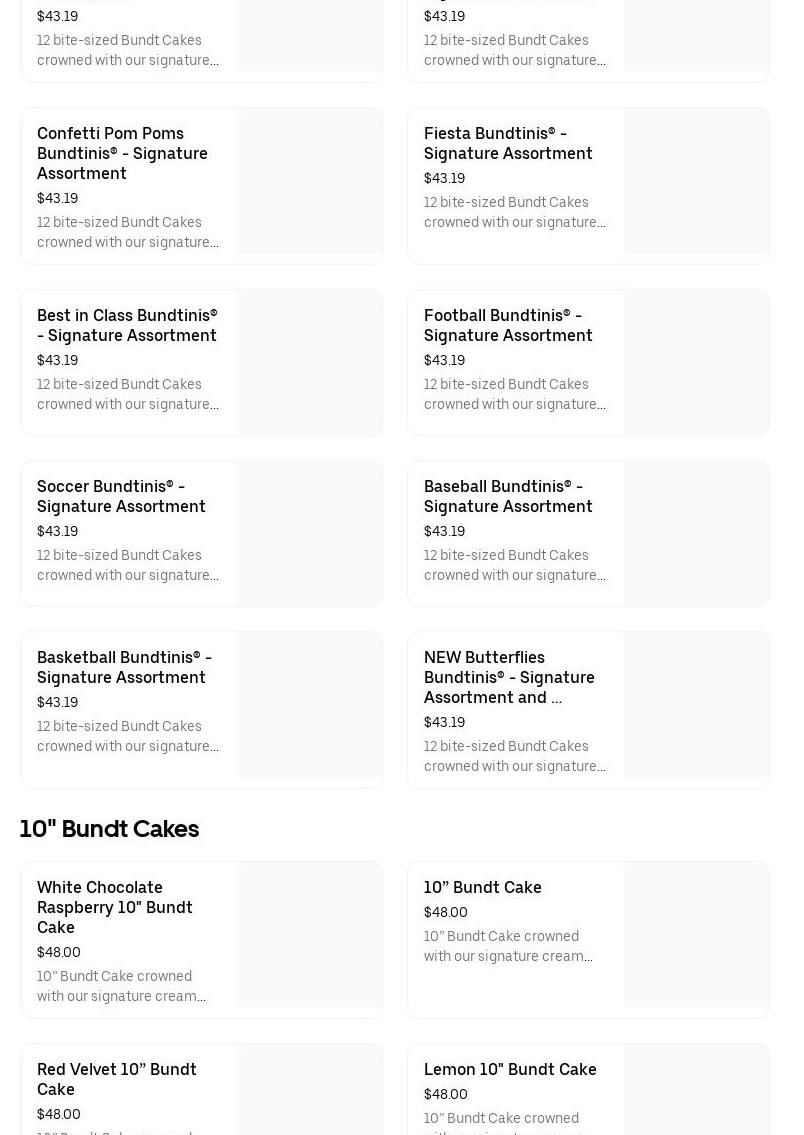
Task: Click the 10" Bundt Cakes section heading
Action: 109,829
